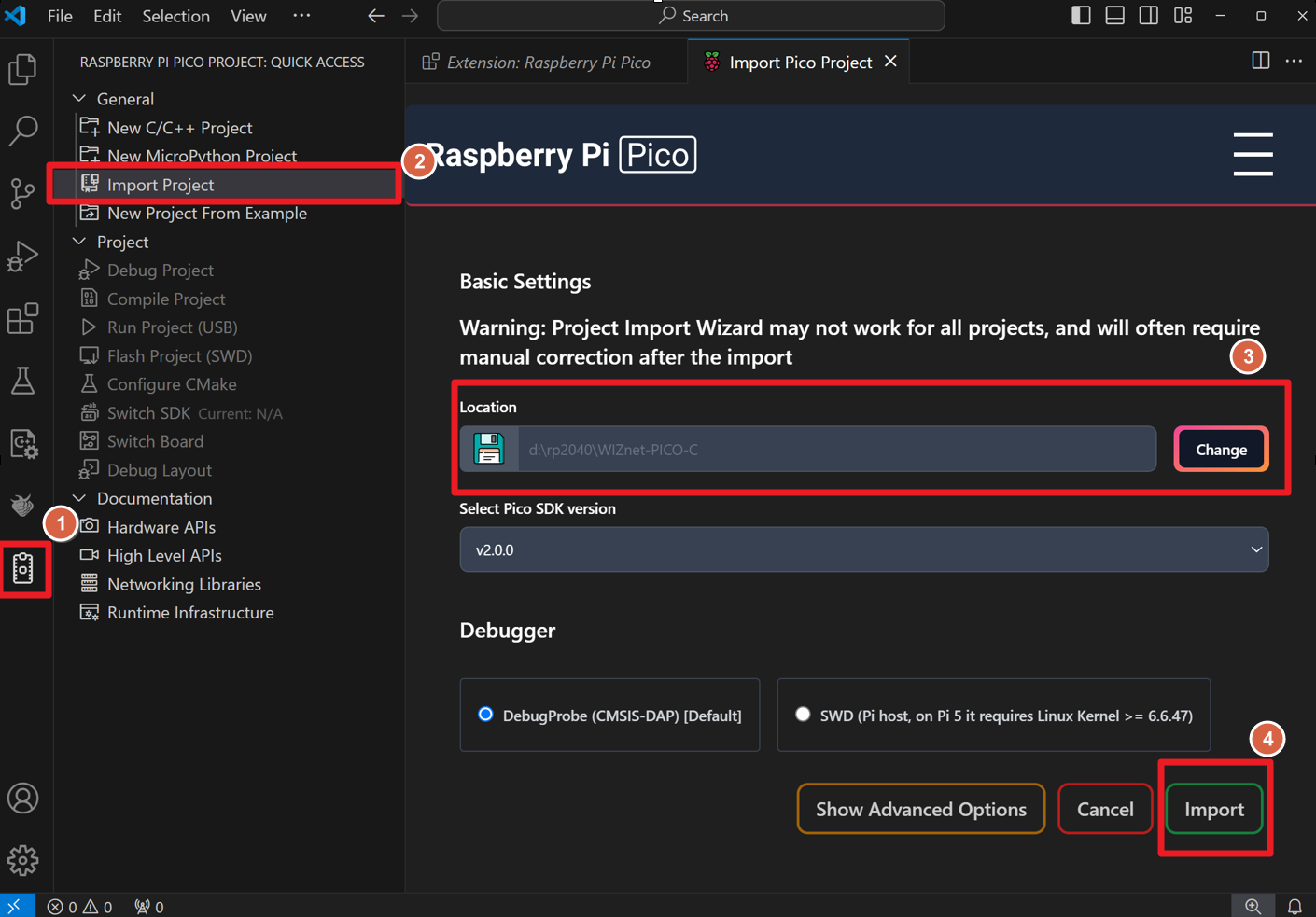Viewport: 1316px width, 917px height.
Task: Open remote window indicator in status bar
Action: (16, 906)
